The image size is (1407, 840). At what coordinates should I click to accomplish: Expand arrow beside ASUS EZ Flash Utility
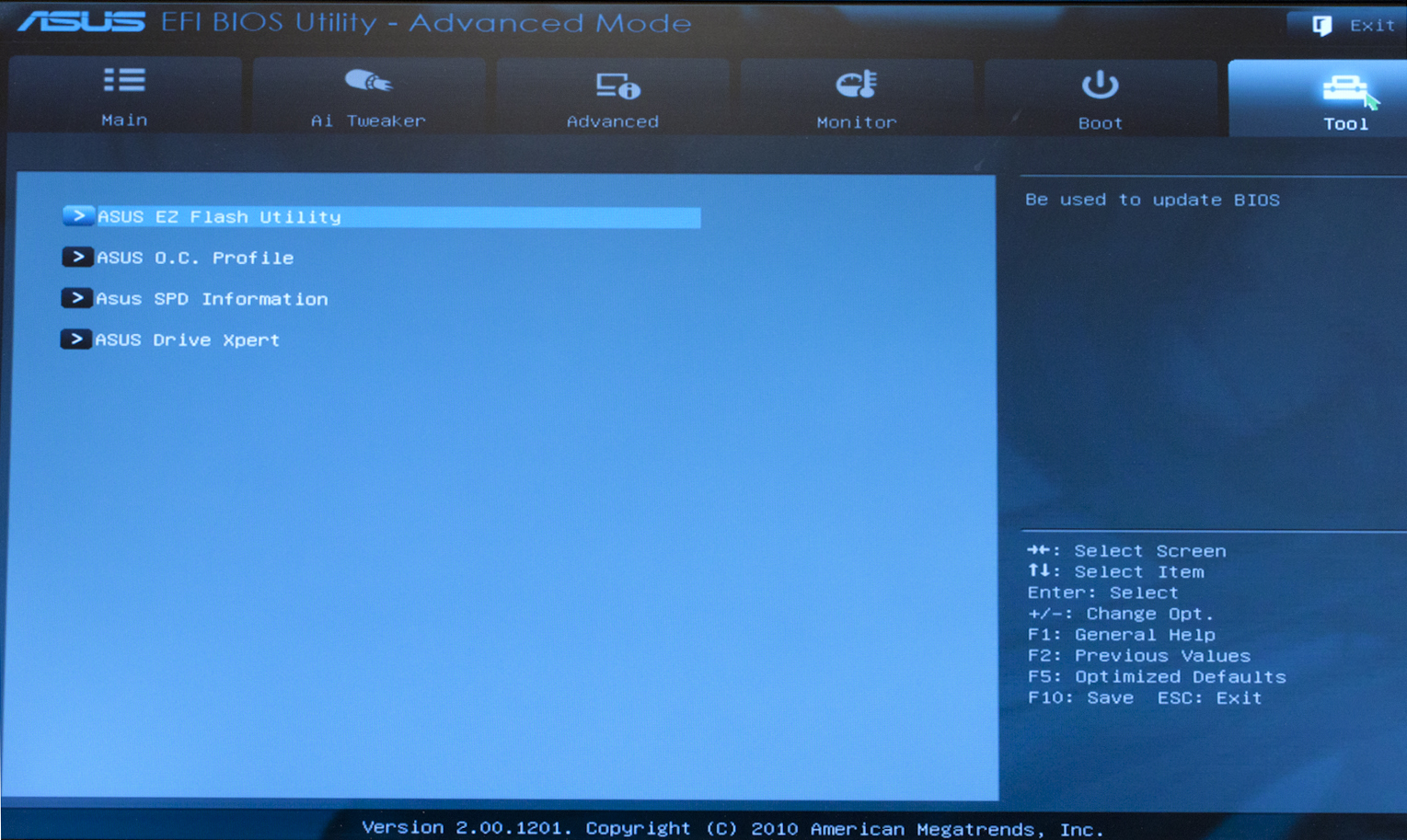click(x=79, y=216)
